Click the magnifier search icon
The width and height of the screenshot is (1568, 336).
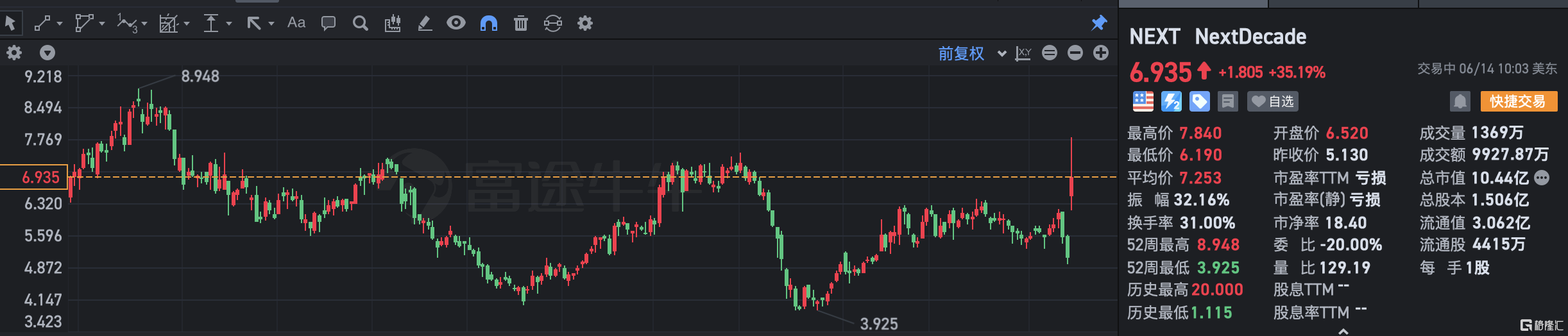click(x=361, y=24)
